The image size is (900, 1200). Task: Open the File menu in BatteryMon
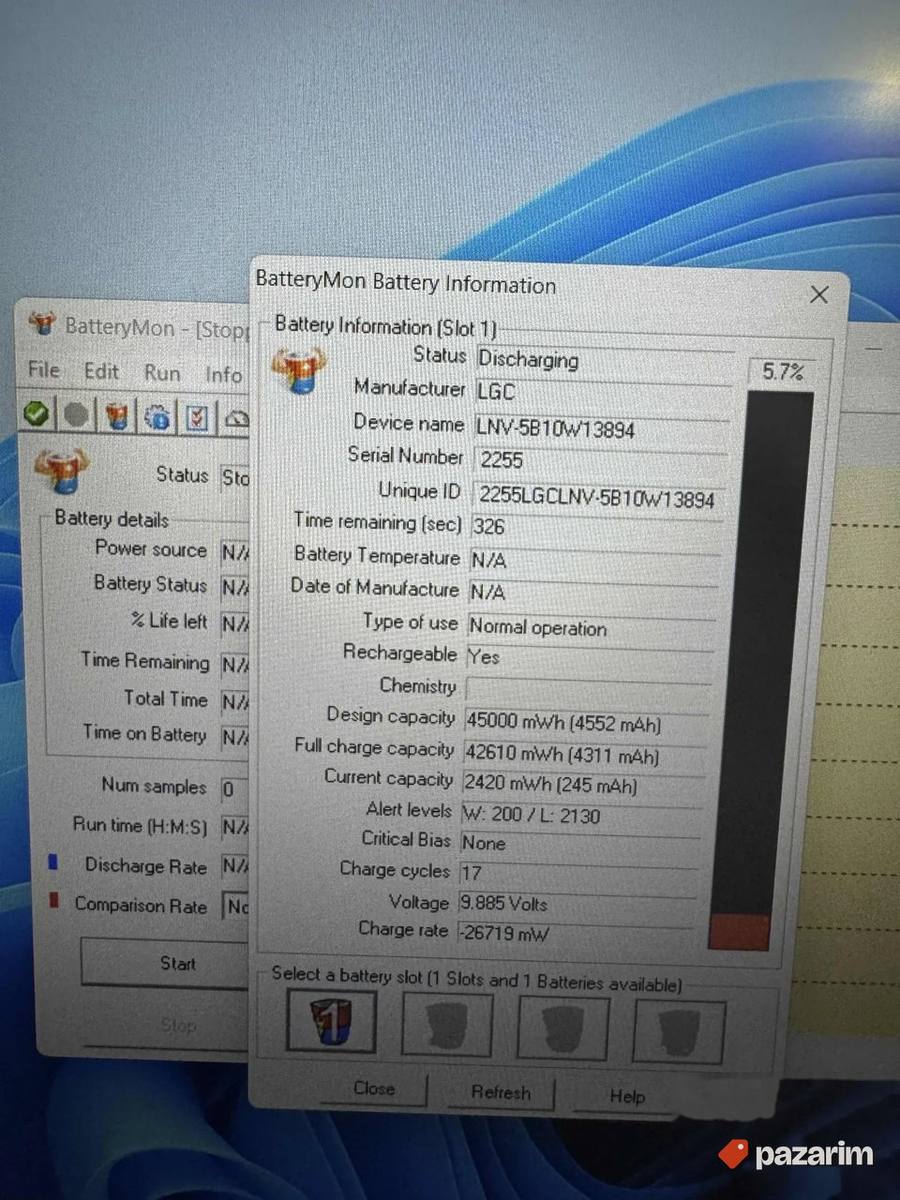point(44,370)
